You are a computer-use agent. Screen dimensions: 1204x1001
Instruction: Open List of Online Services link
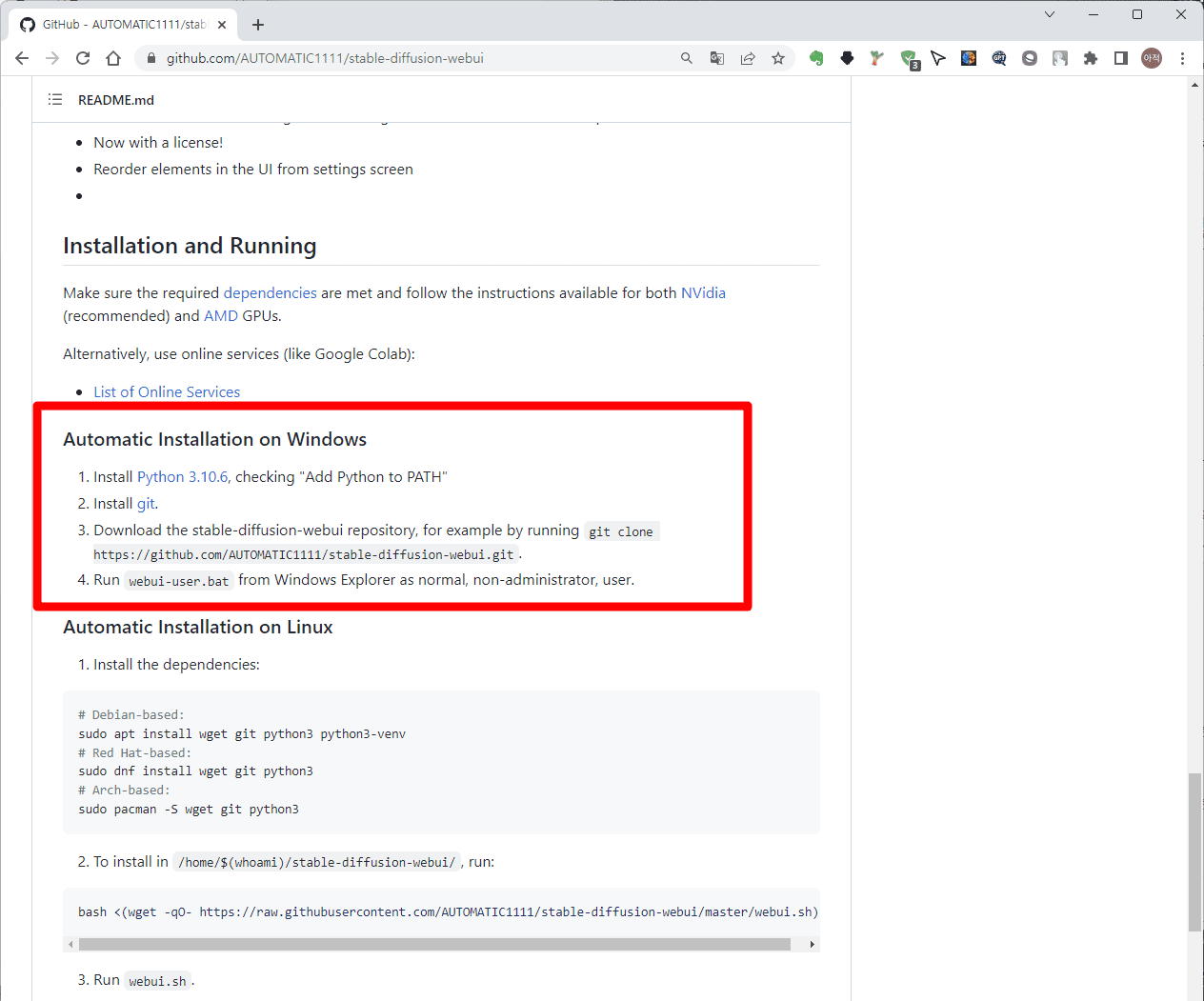tap(167, 391)
